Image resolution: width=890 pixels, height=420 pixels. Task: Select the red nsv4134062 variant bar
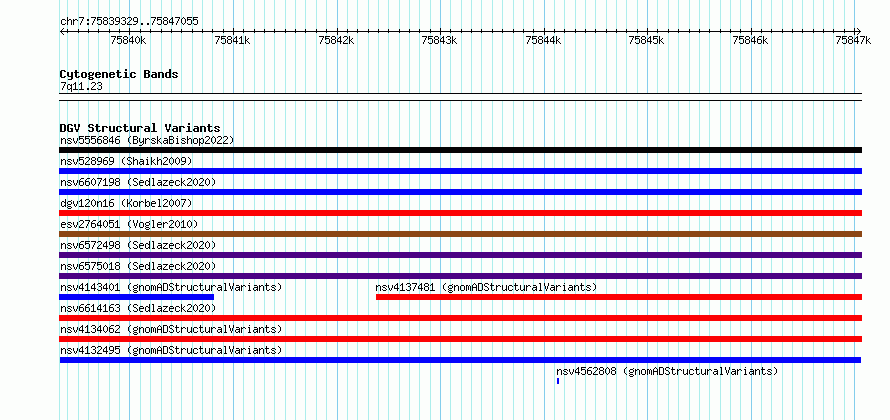click(460, 339)
